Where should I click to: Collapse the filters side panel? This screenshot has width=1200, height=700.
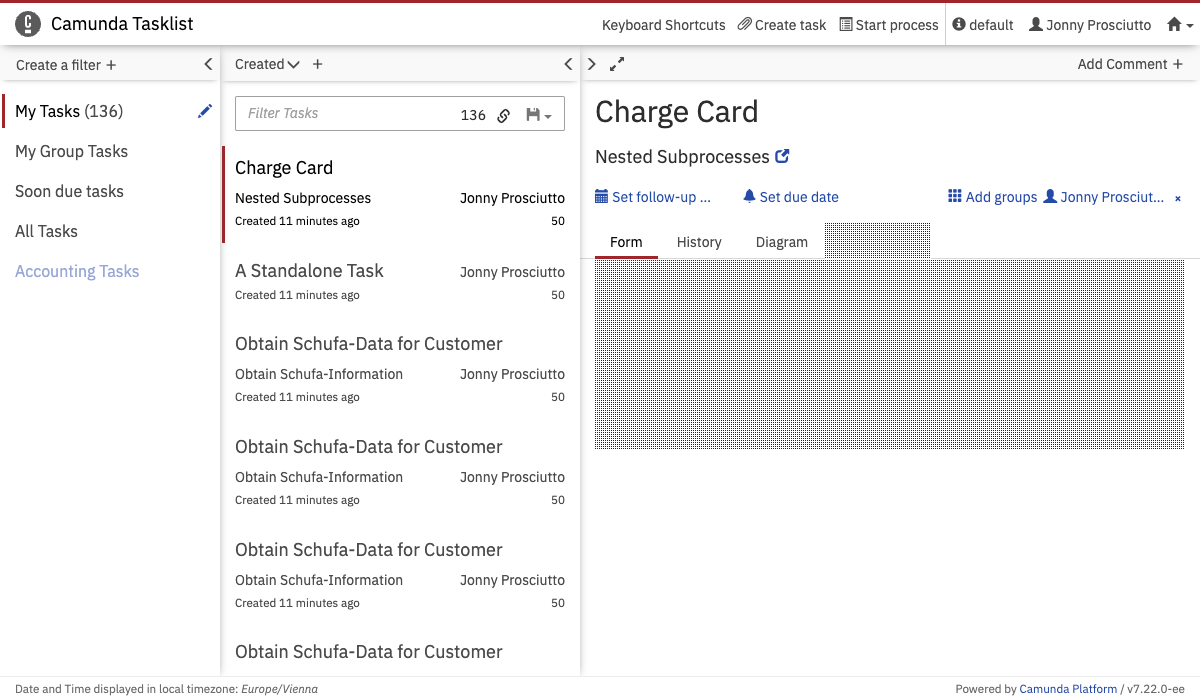[208, 64]
